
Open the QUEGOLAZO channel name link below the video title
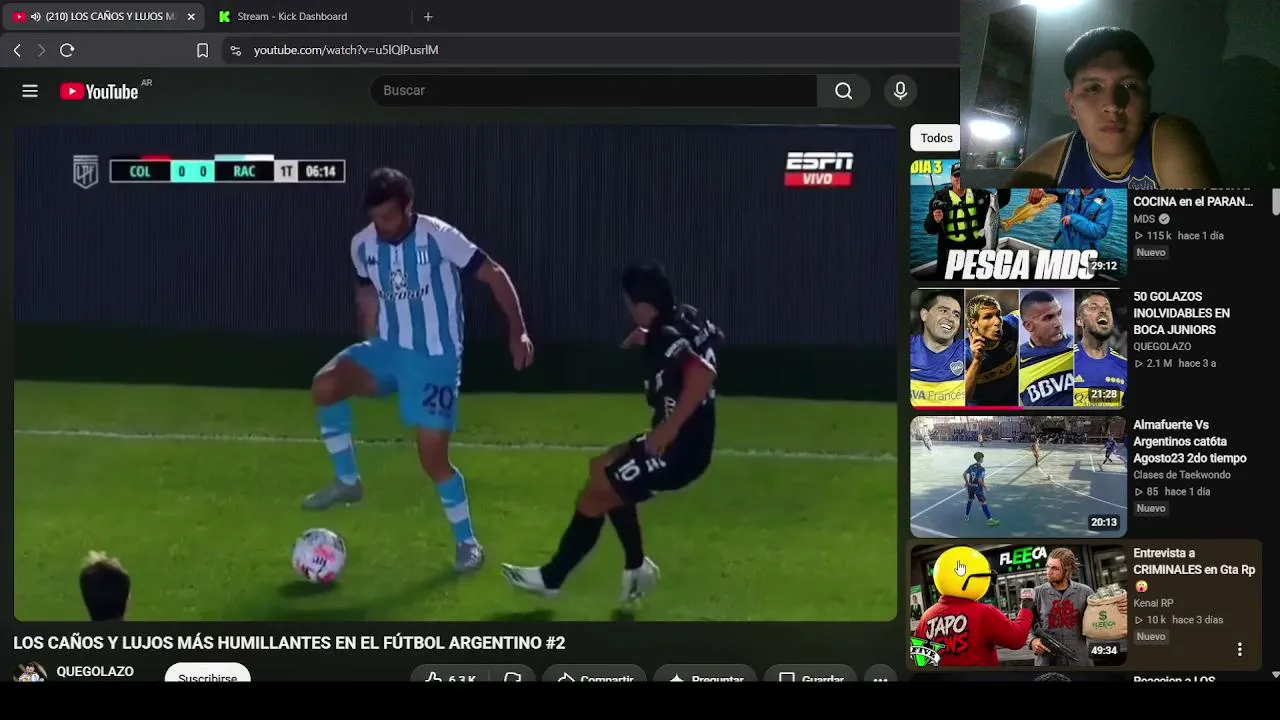click(x=95, y=672)
